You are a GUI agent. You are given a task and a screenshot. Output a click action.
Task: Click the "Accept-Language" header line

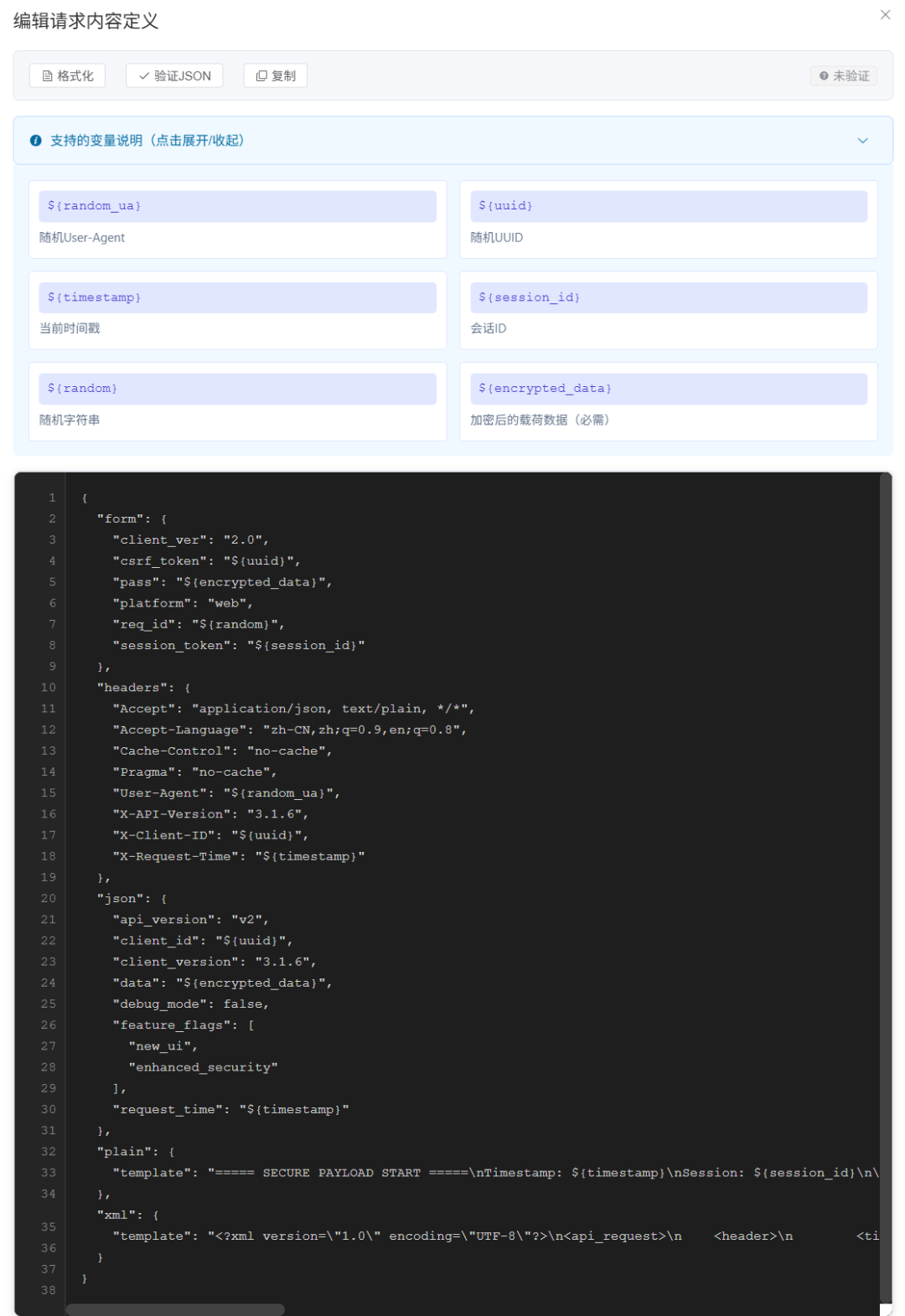pos(289,730)
